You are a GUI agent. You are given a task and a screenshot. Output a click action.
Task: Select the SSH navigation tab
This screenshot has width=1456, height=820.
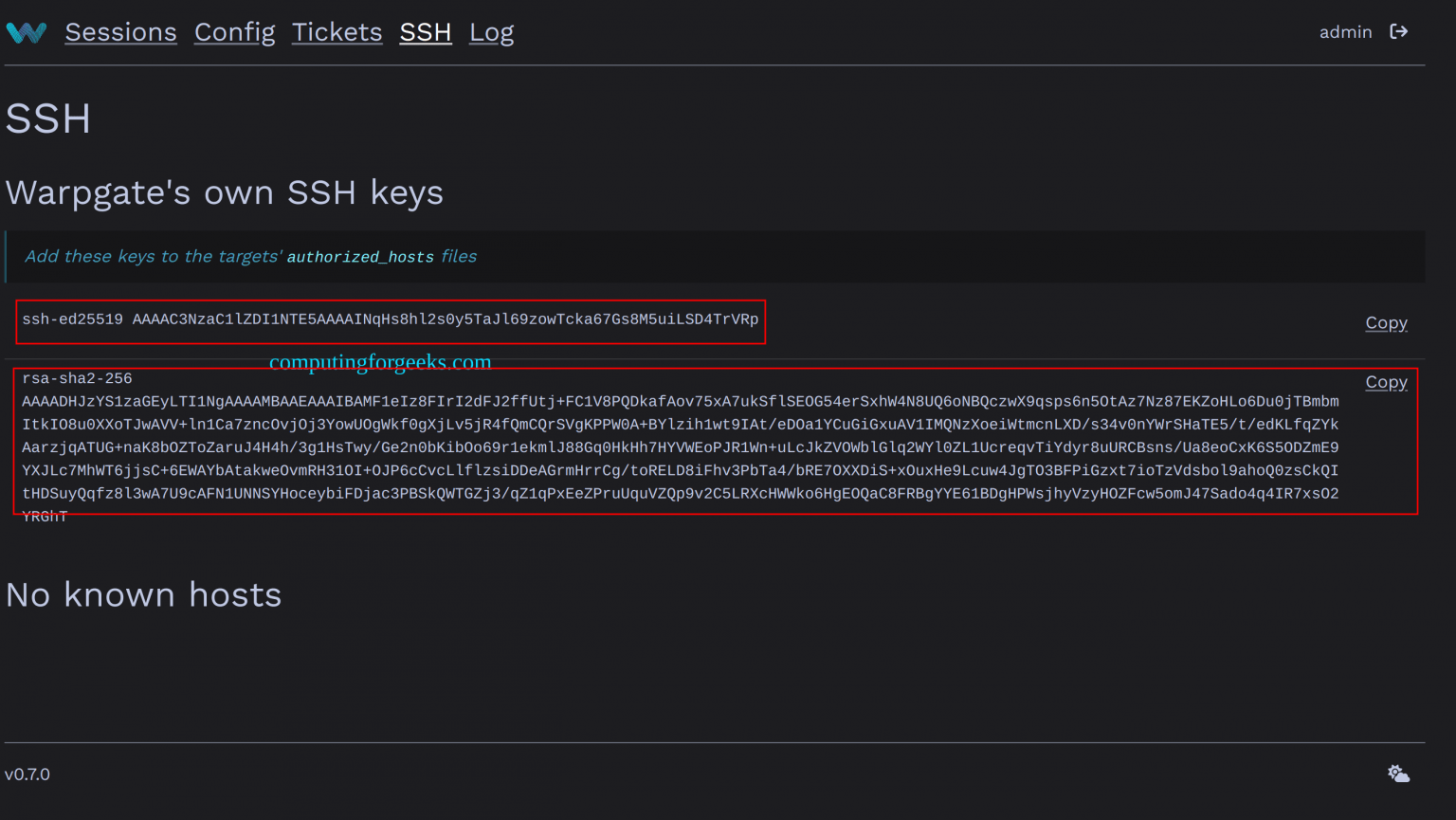click(425, 31)
